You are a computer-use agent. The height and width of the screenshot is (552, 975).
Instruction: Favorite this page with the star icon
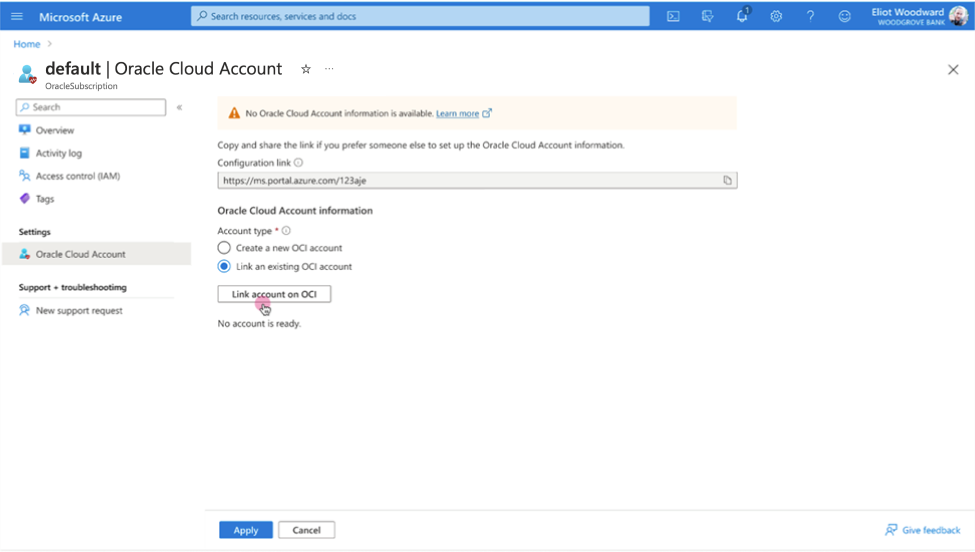(306, 69)
